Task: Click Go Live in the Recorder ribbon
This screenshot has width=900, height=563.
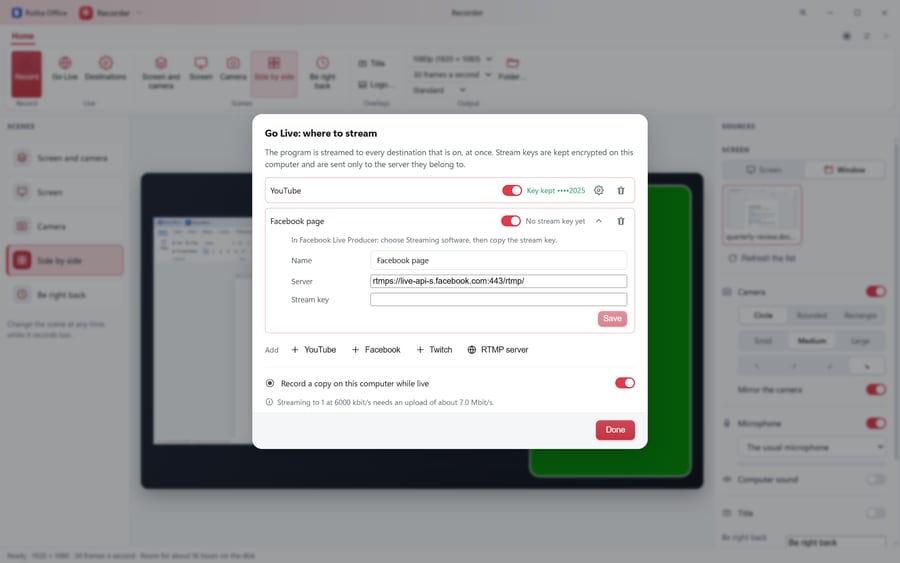Action: (65, 69)
